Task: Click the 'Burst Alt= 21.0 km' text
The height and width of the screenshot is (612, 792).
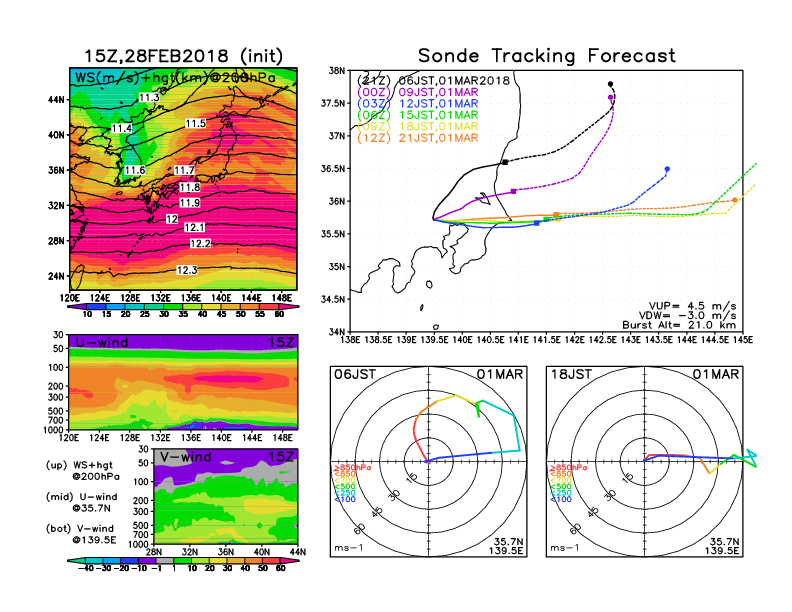Action: click(x=679, y=325)
